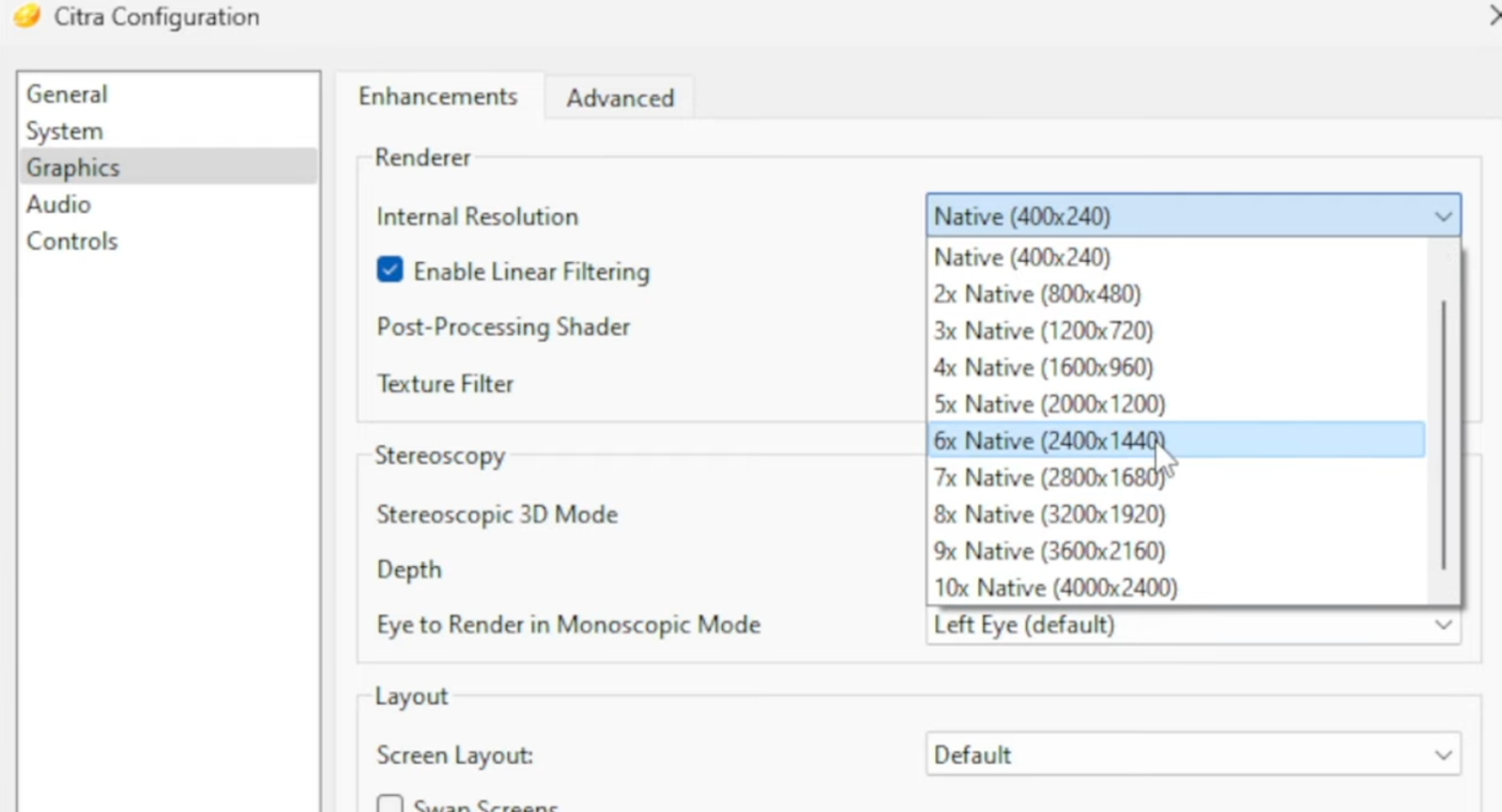Image resolution: width=1502 pixels, height=812 pixels.
Task: Choose 7x Native (2800x1680) resolution
Action: coord(1176,477)
